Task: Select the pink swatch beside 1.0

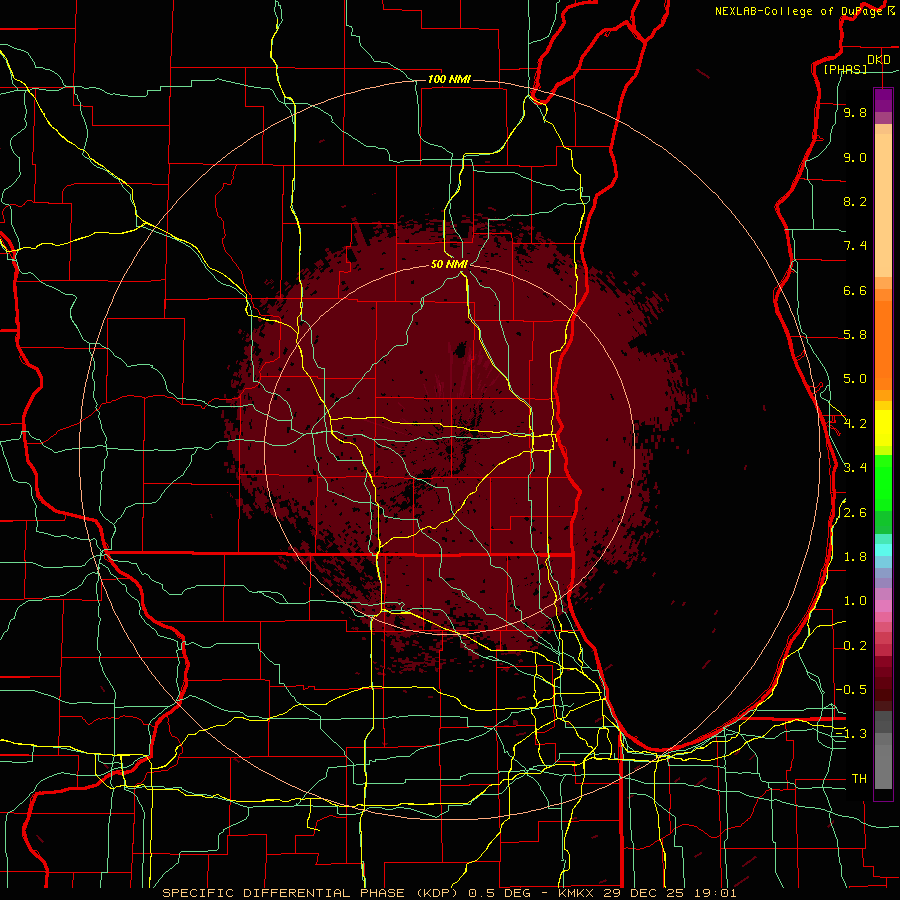Action: click(883, 606)
